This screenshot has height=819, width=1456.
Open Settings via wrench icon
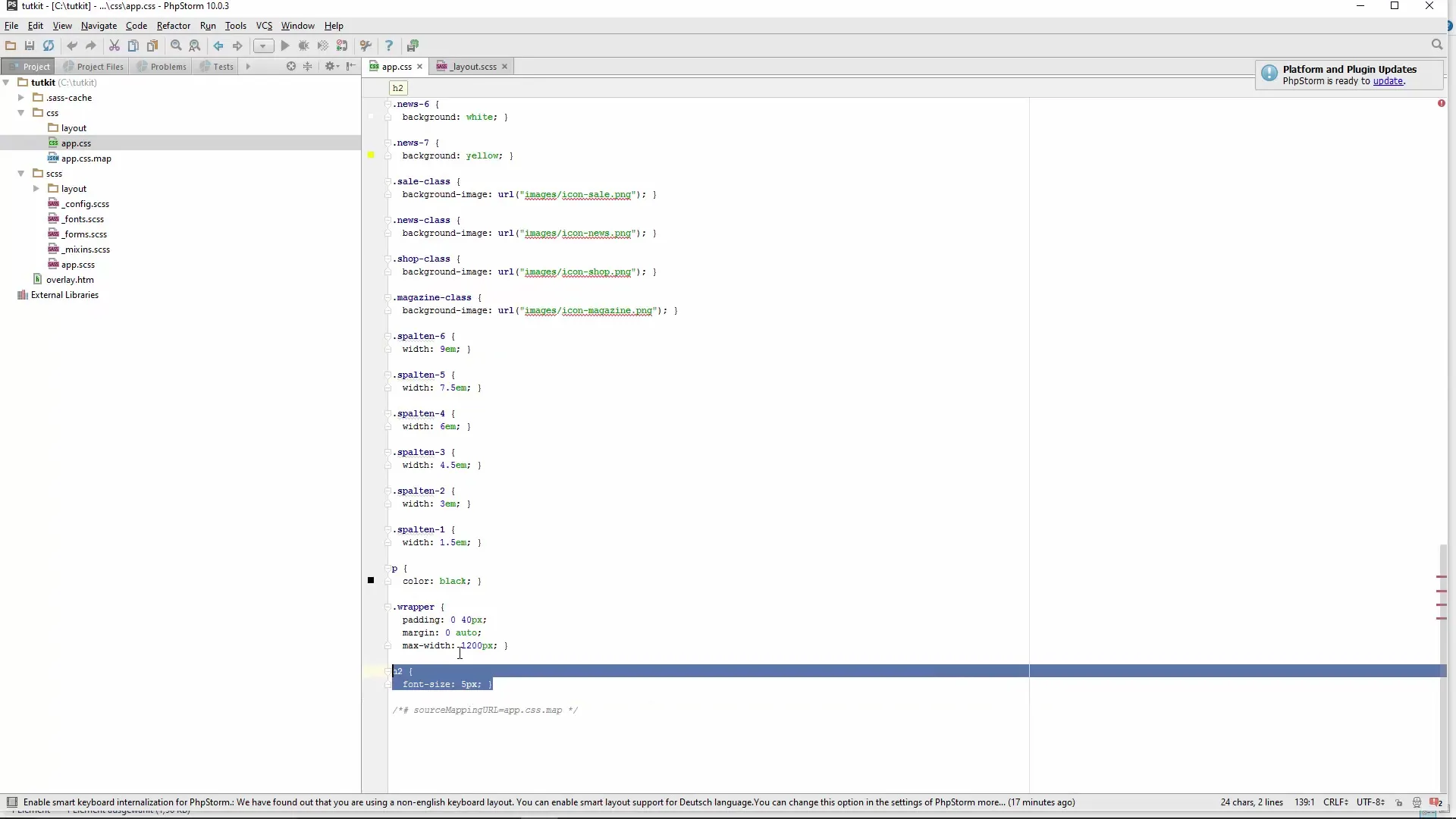tap(366, 45)
